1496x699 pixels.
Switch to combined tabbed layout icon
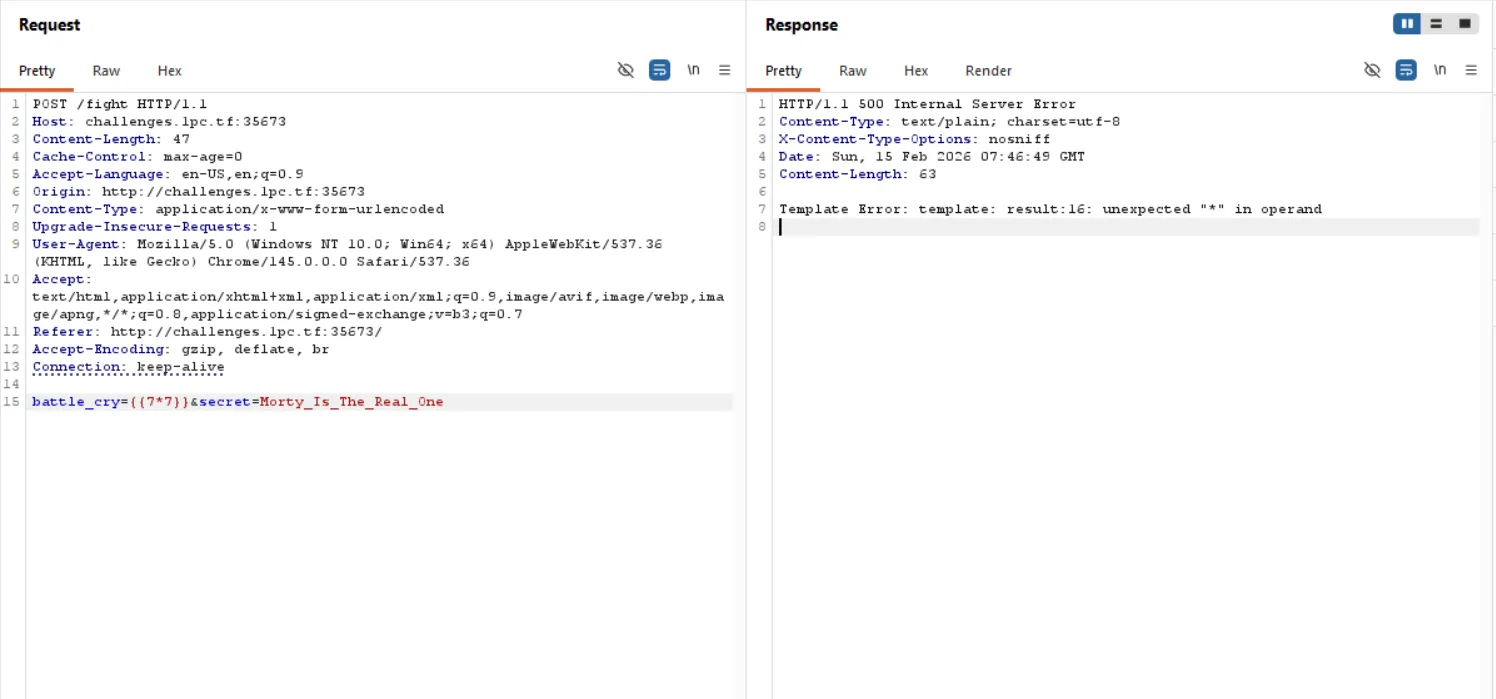click(1464, 24)
